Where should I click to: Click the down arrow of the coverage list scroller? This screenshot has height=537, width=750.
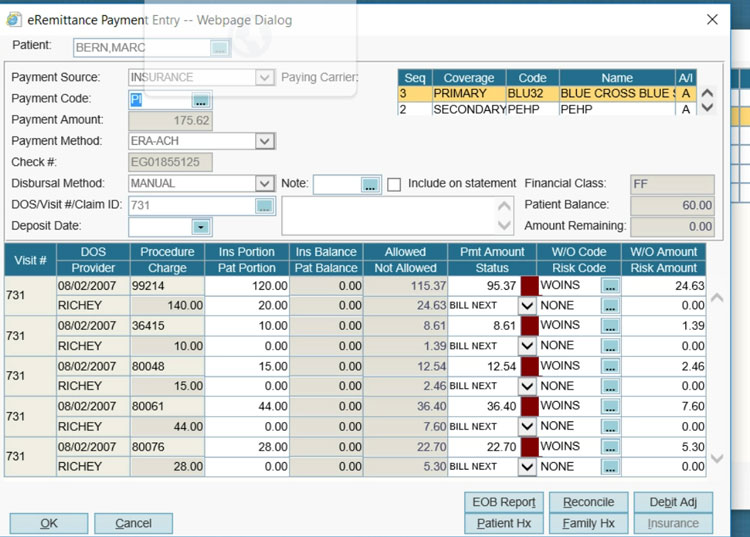(x=707, y=107)
